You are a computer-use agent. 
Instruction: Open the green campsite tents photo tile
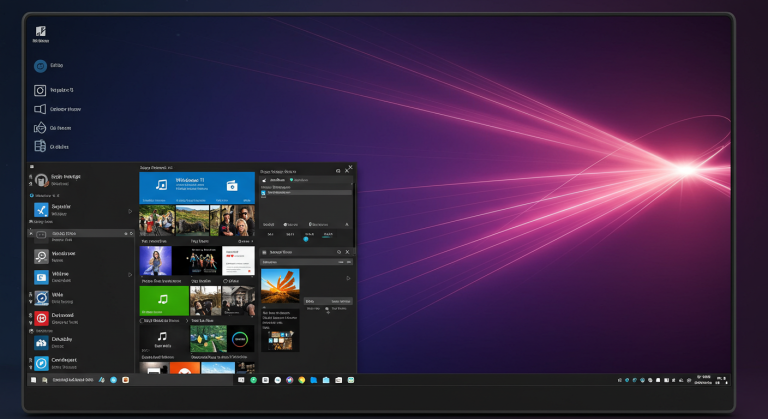(208, 339)
